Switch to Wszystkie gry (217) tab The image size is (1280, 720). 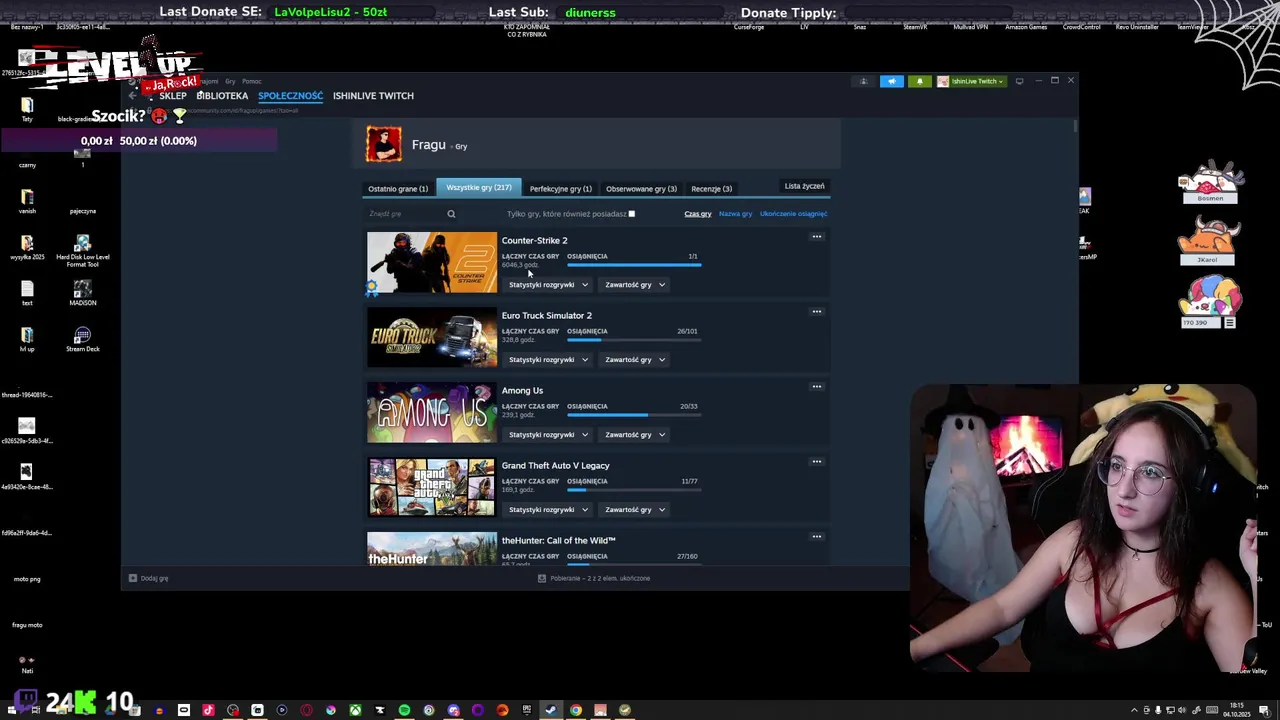479,188
